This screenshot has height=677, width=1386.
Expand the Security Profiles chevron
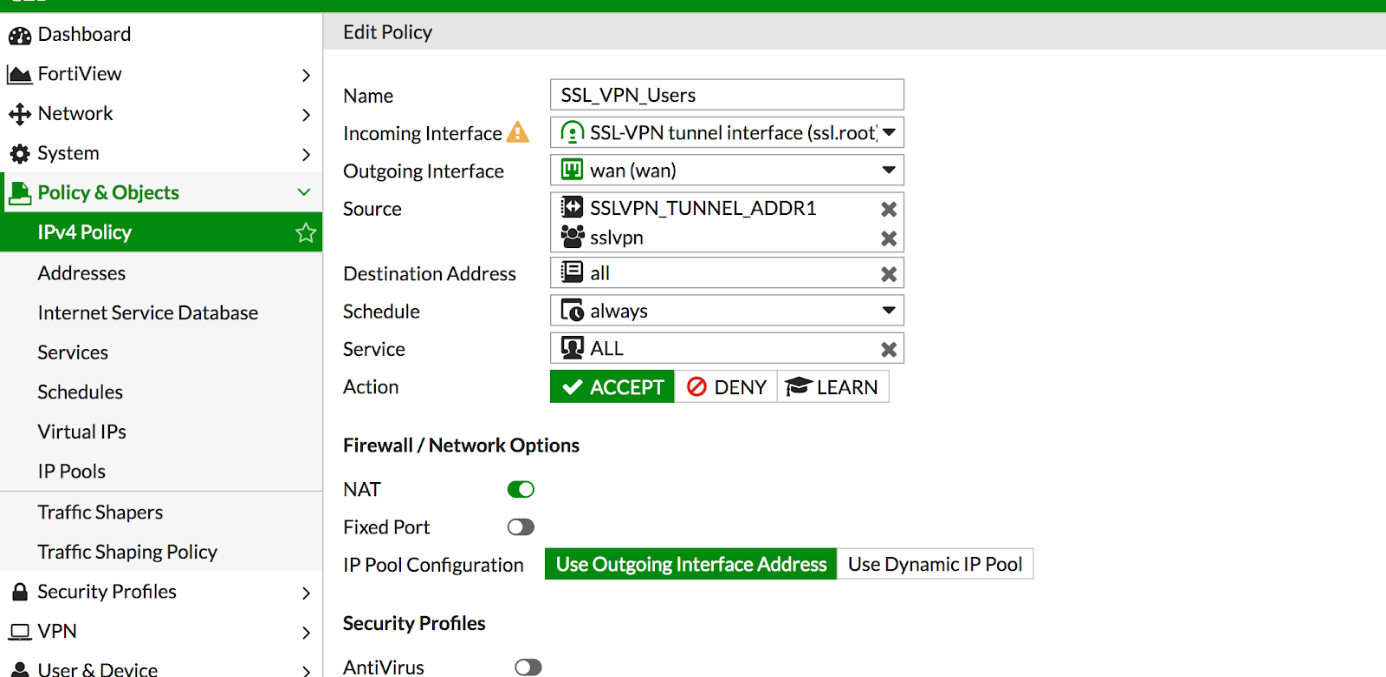pos(306,593)
